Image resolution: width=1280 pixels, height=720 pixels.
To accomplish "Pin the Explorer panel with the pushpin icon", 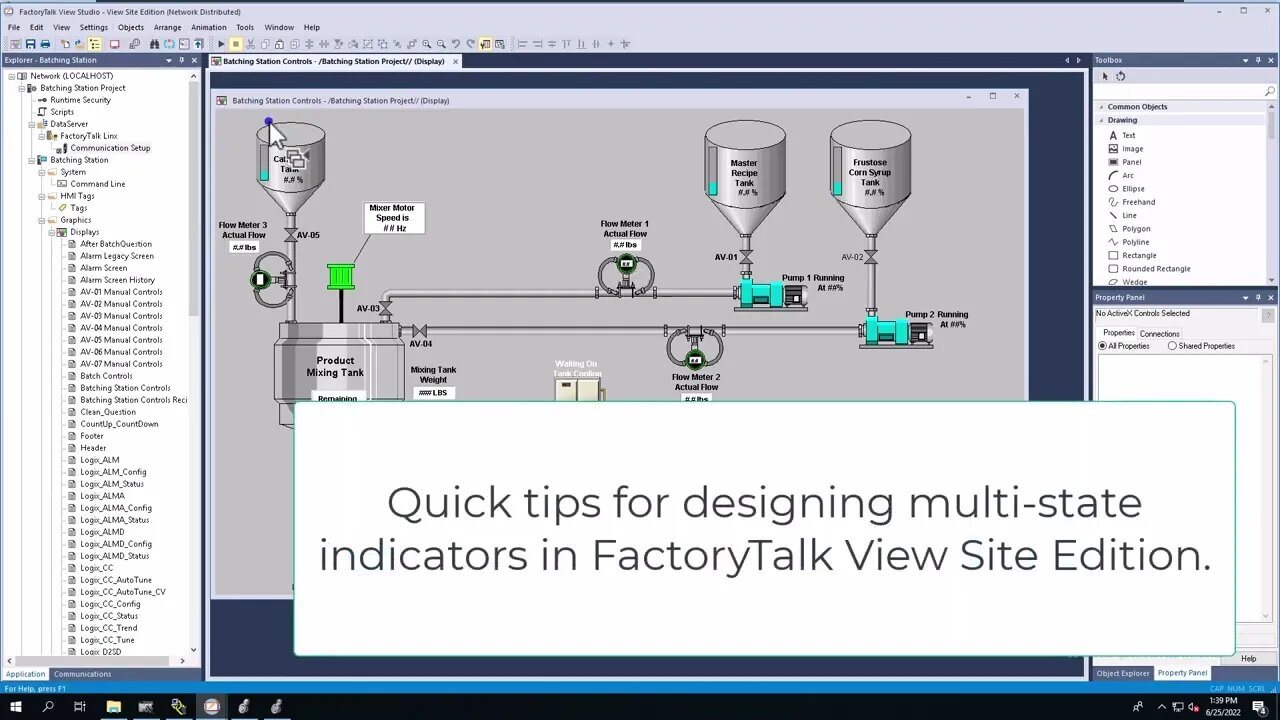I will pyautogui.click(x=181, y=60).
